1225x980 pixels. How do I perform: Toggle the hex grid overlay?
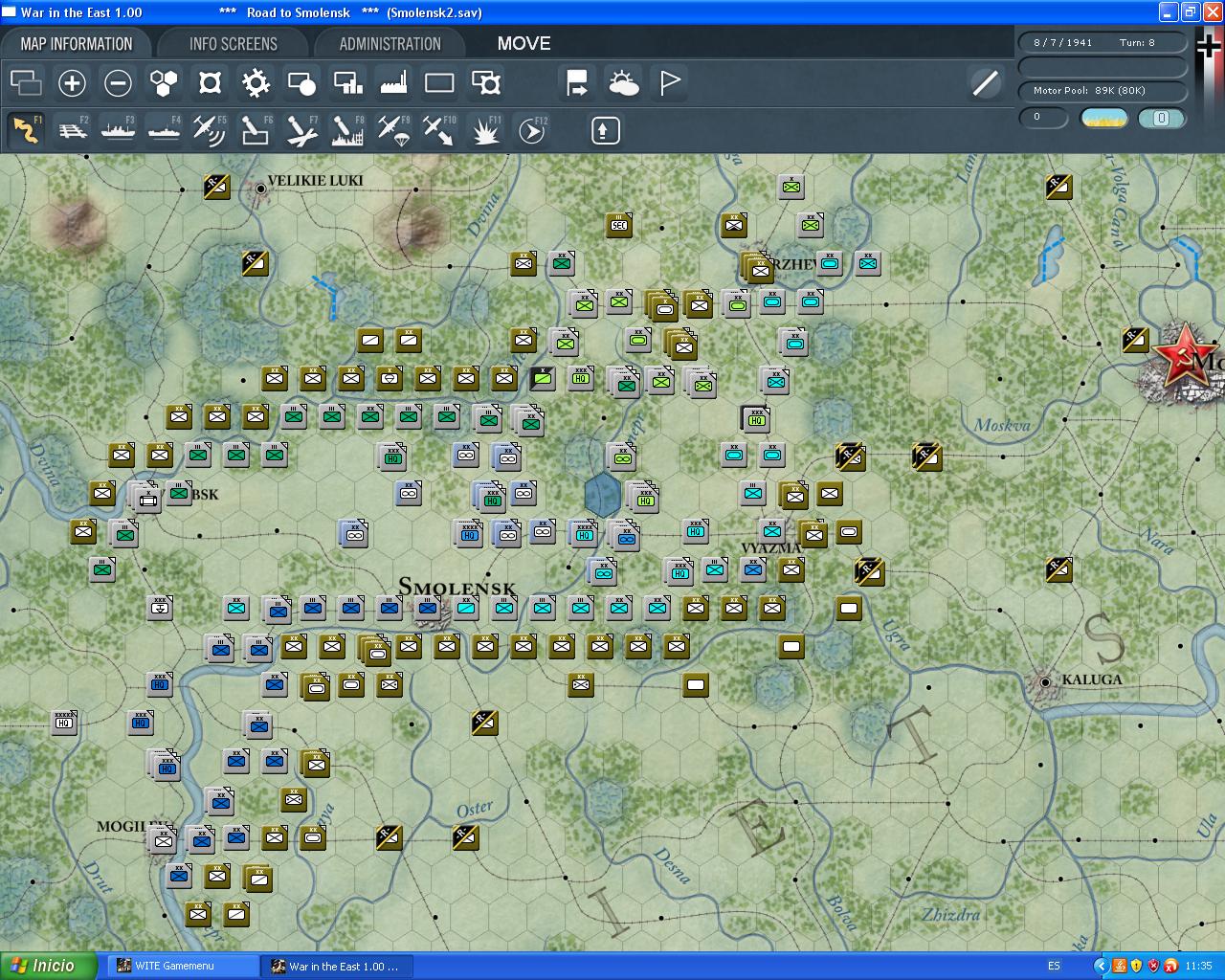point(164,83)
